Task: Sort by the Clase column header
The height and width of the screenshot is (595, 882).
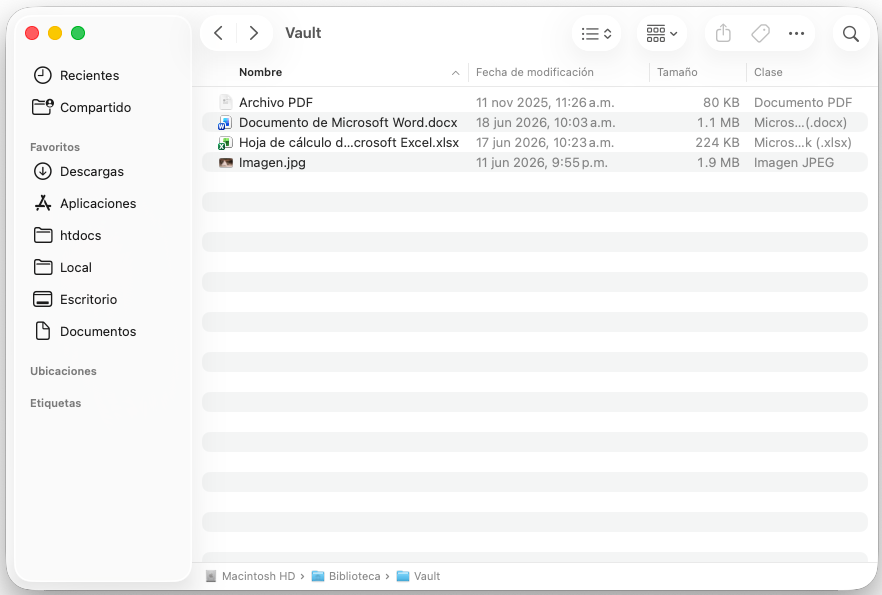Action: click(768, 72)
